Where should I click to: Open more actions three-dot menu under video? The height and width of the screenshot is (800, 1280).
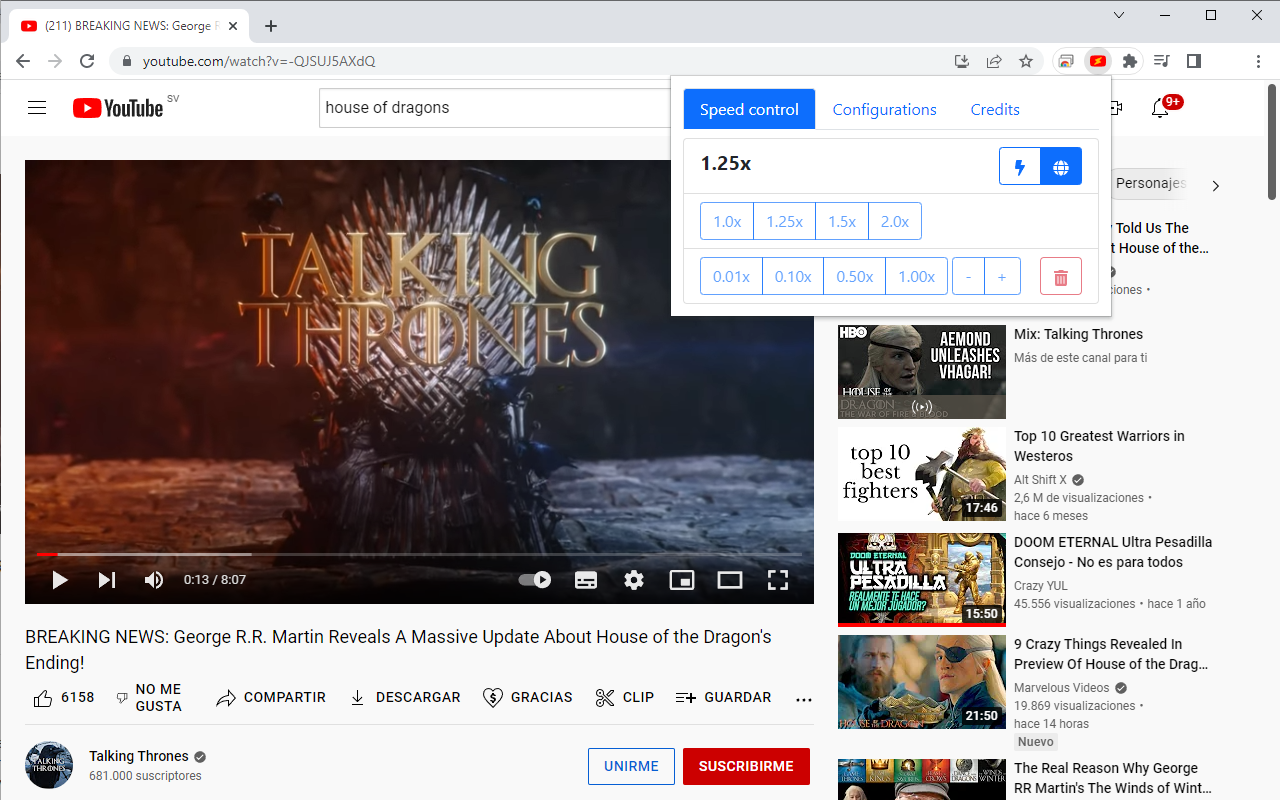[803, 698]
